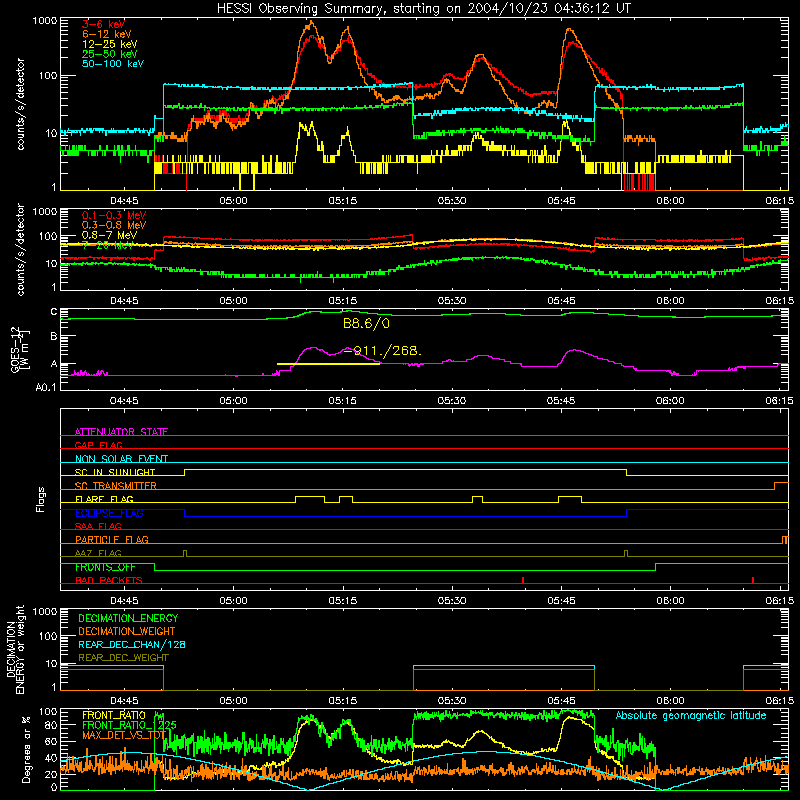Click the Absolute geomagnetic latitude label
800x800 pixels.
point(691,715)
